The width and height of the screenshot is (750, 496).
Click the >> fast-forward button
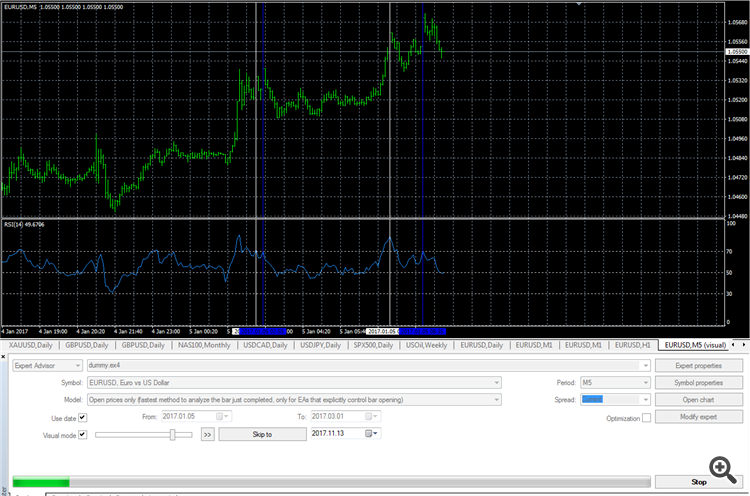click(x=207, y=435)
